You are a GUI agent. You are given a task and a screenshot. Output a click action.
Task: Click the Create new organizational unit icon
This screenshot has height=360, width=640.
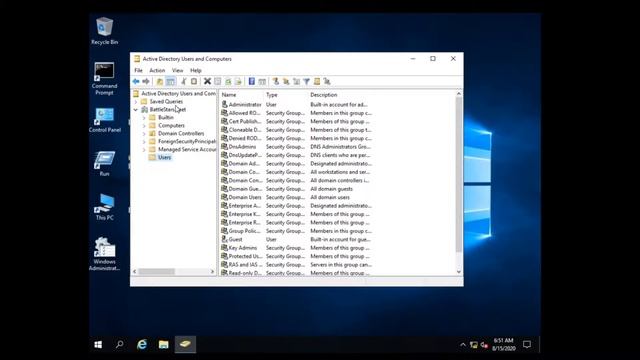(x=296, y=81)
